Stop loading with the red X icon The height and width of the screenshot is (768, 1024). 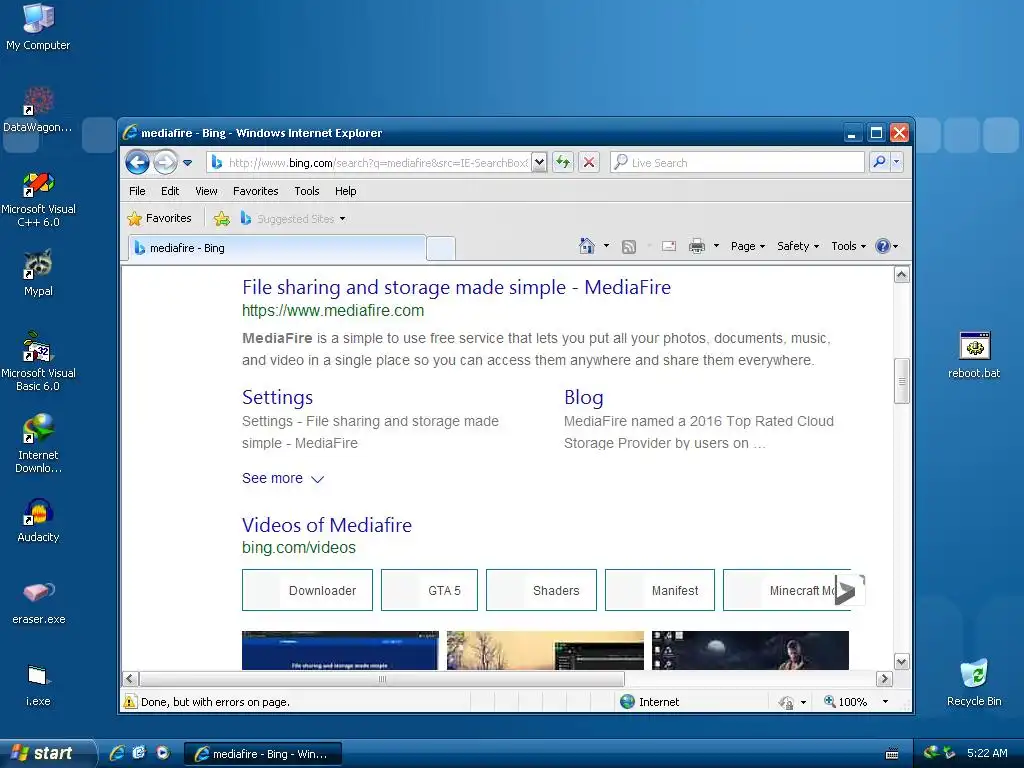click(x=589, y=163)
